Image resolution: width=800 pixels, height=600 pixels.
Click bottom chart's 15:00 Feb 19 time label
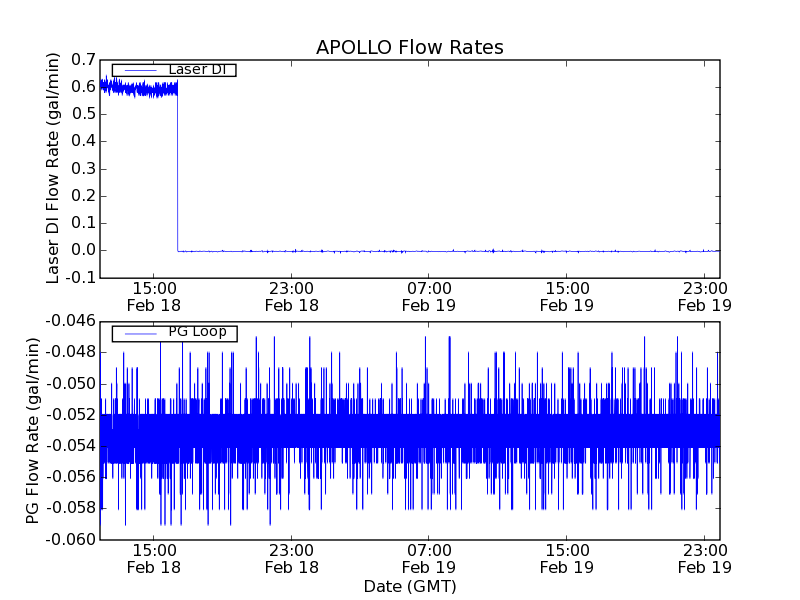567,559
